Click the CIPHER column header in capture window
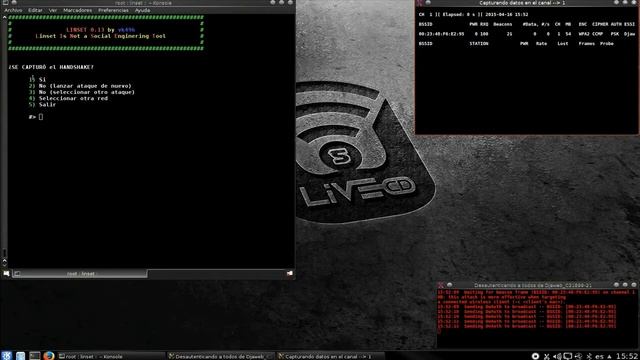Image resolution: width=640 pixels, height=360 pixels. (600, 24)
